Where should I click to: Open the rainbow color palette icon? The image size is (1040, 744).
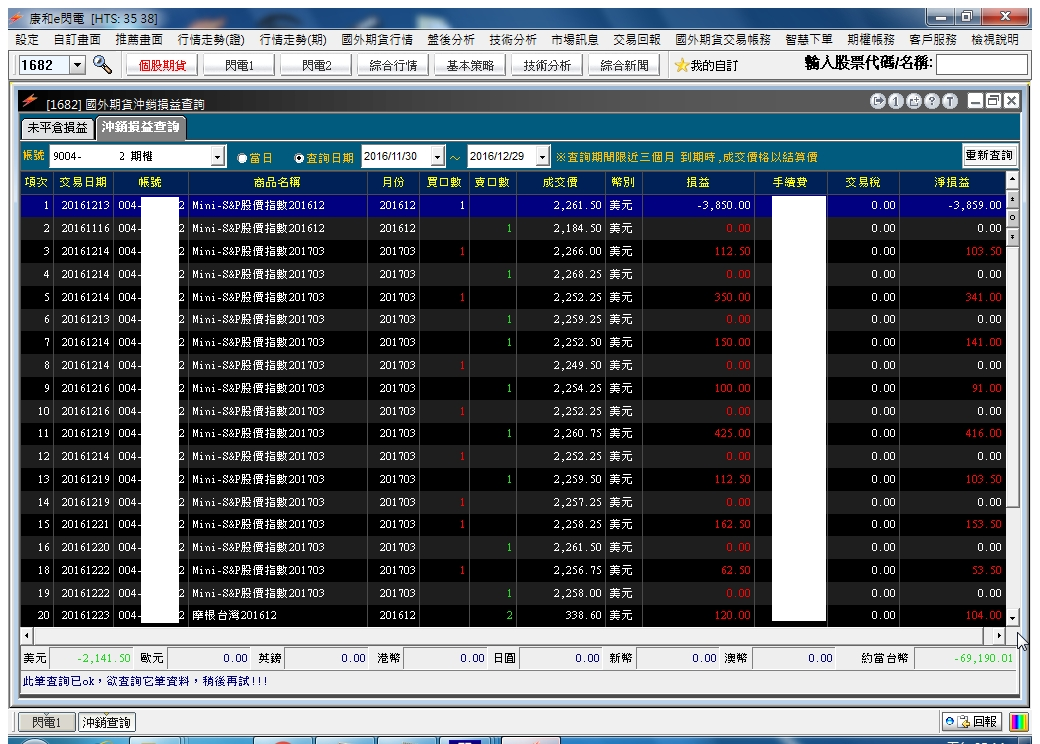(x=1019, y=721)
